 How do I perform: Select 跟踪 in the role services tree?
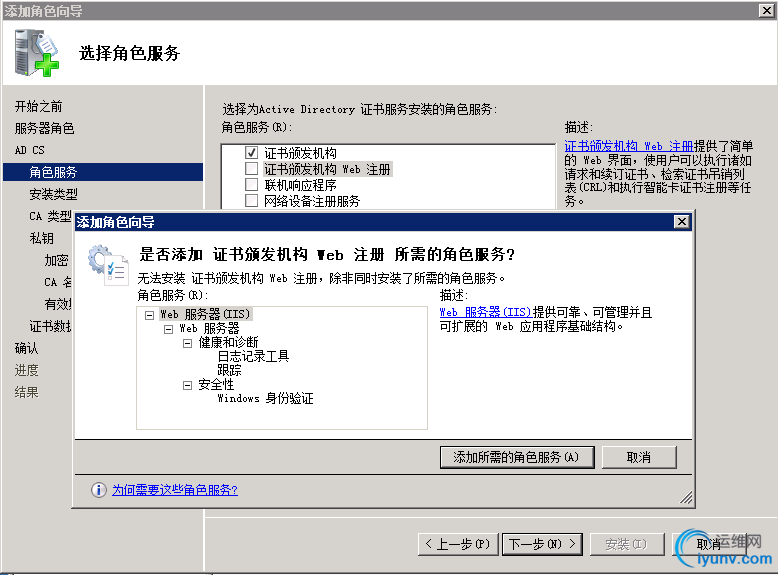pyautogui.click(x=229, y=370)
